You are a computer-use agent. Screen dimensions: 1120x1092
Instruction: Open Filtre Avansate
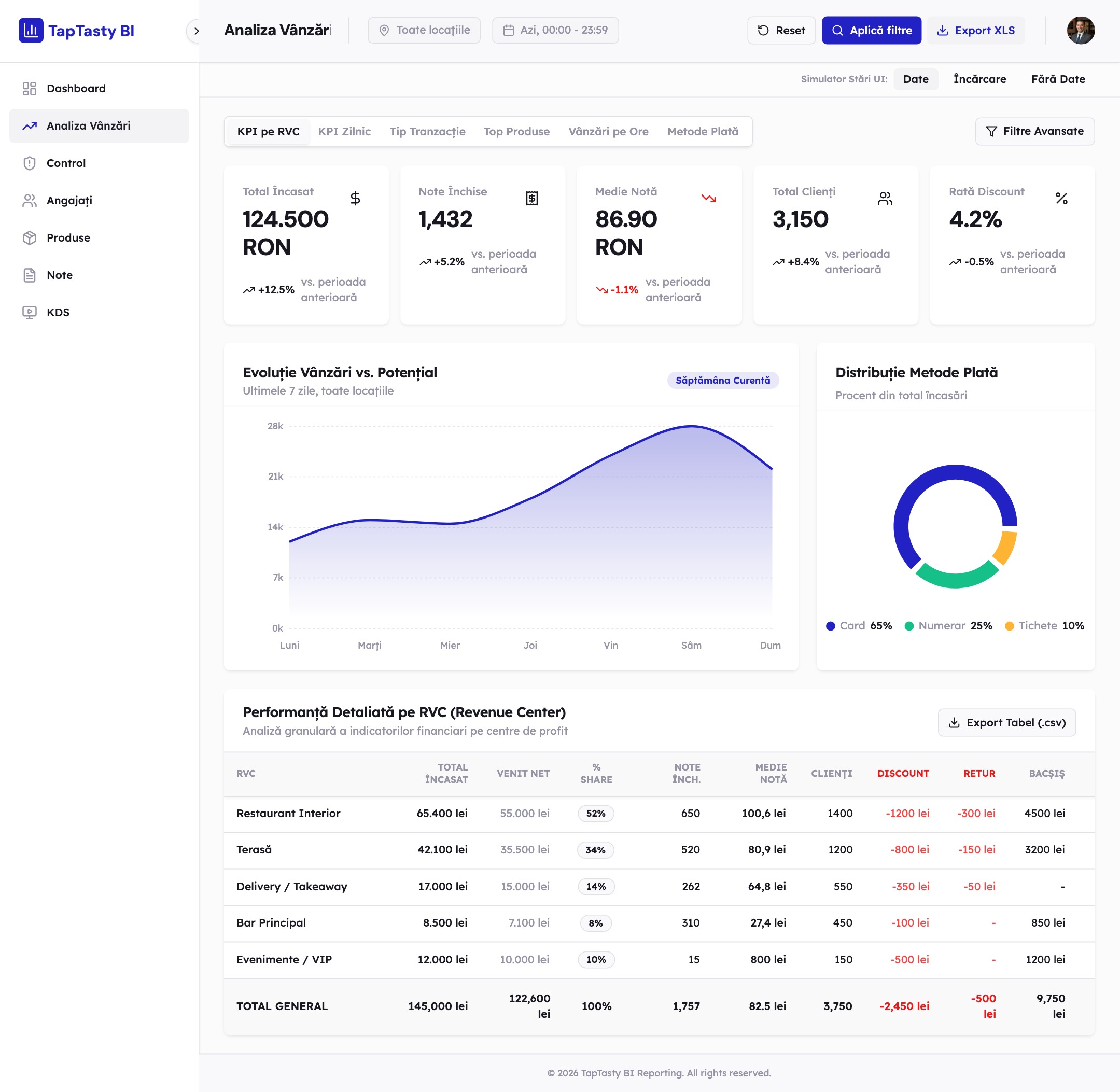point(1034,131)
